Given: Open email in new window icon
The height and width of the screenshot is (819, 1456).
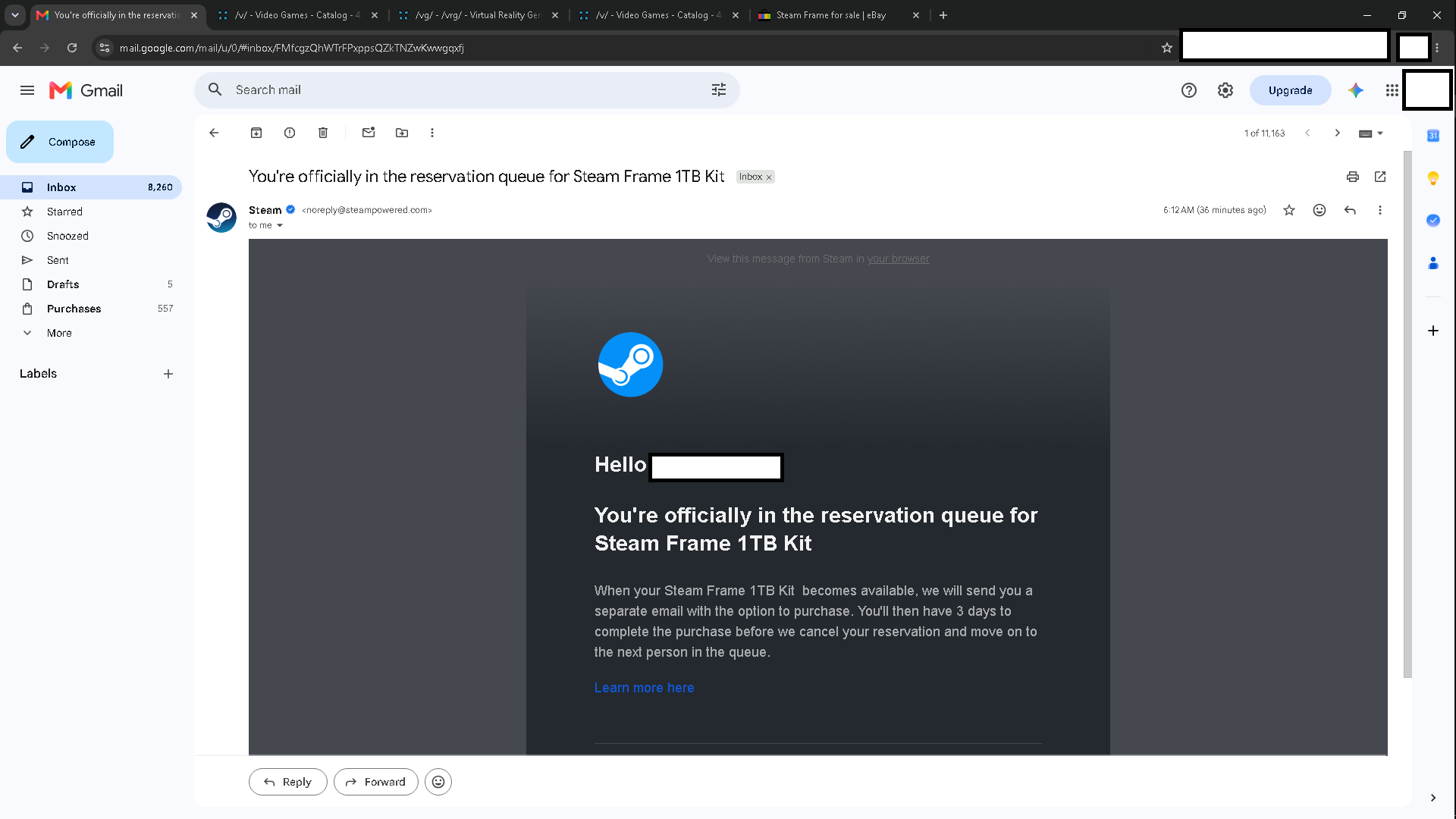Looking at the screenshot, I should (1380, 177).
